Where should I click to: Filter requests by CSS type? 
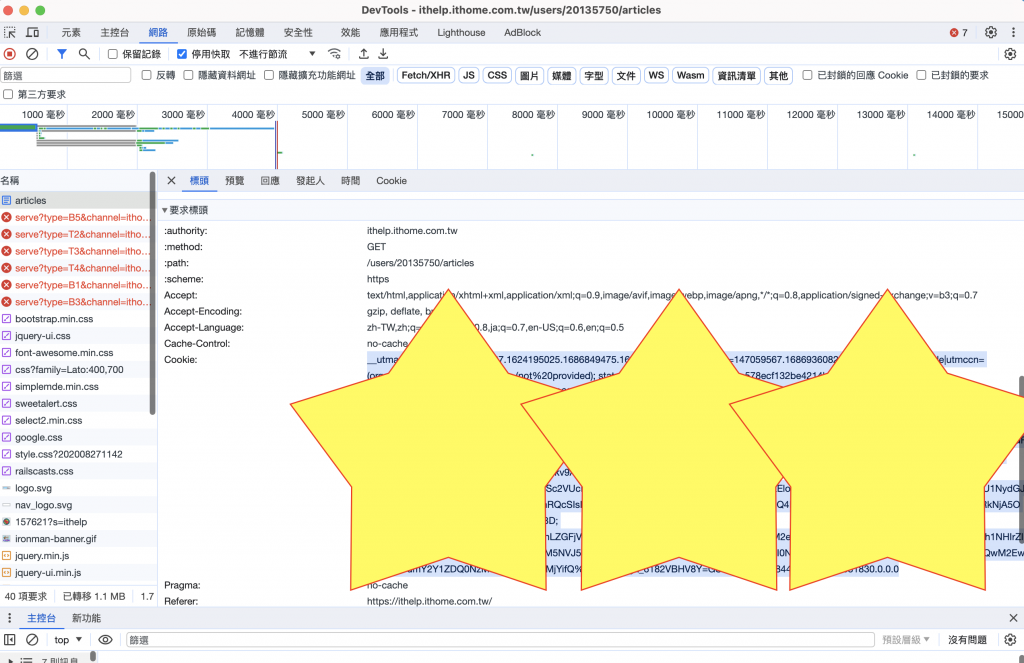(x=497, y=76)
